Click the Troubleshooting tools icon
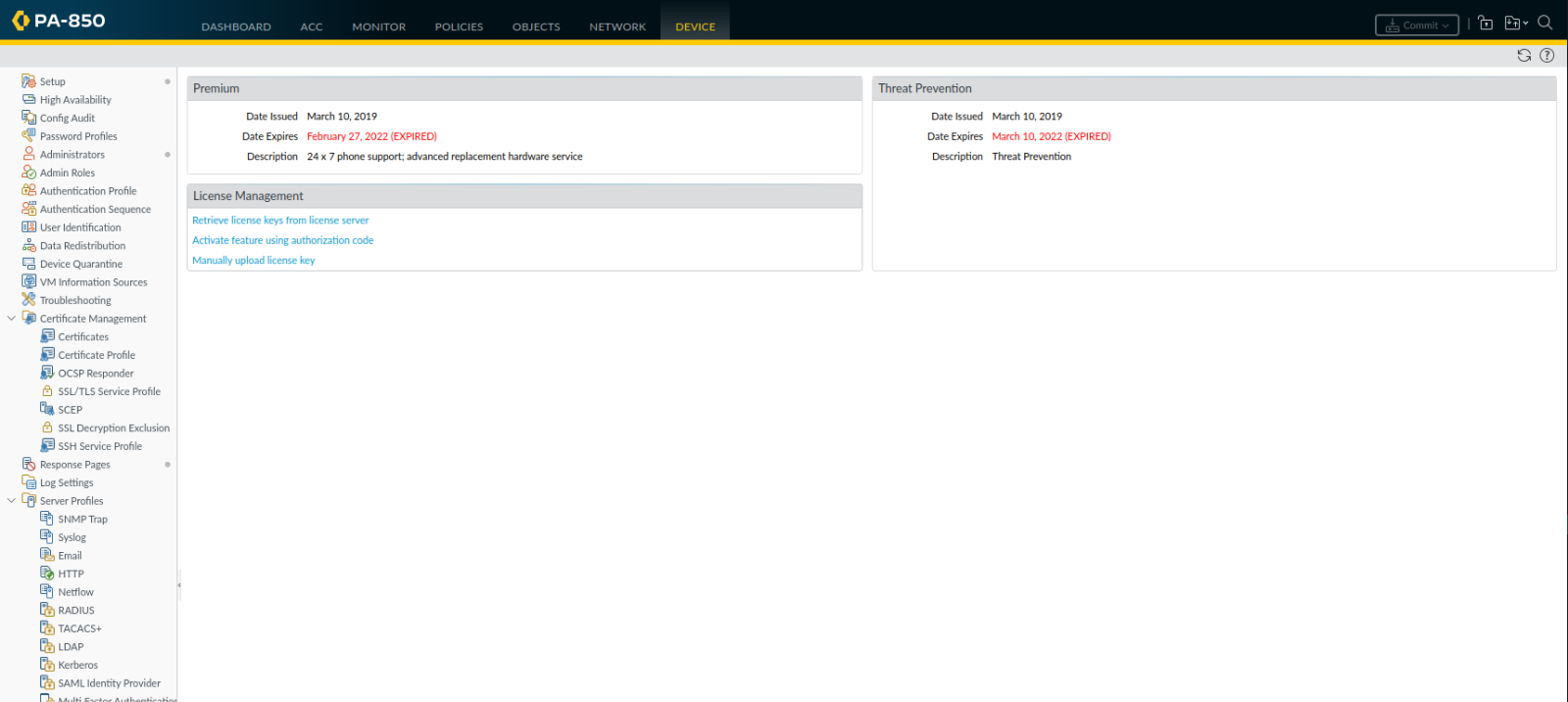1568x702 pixels. pyautogui.click(x=28, y=300)
